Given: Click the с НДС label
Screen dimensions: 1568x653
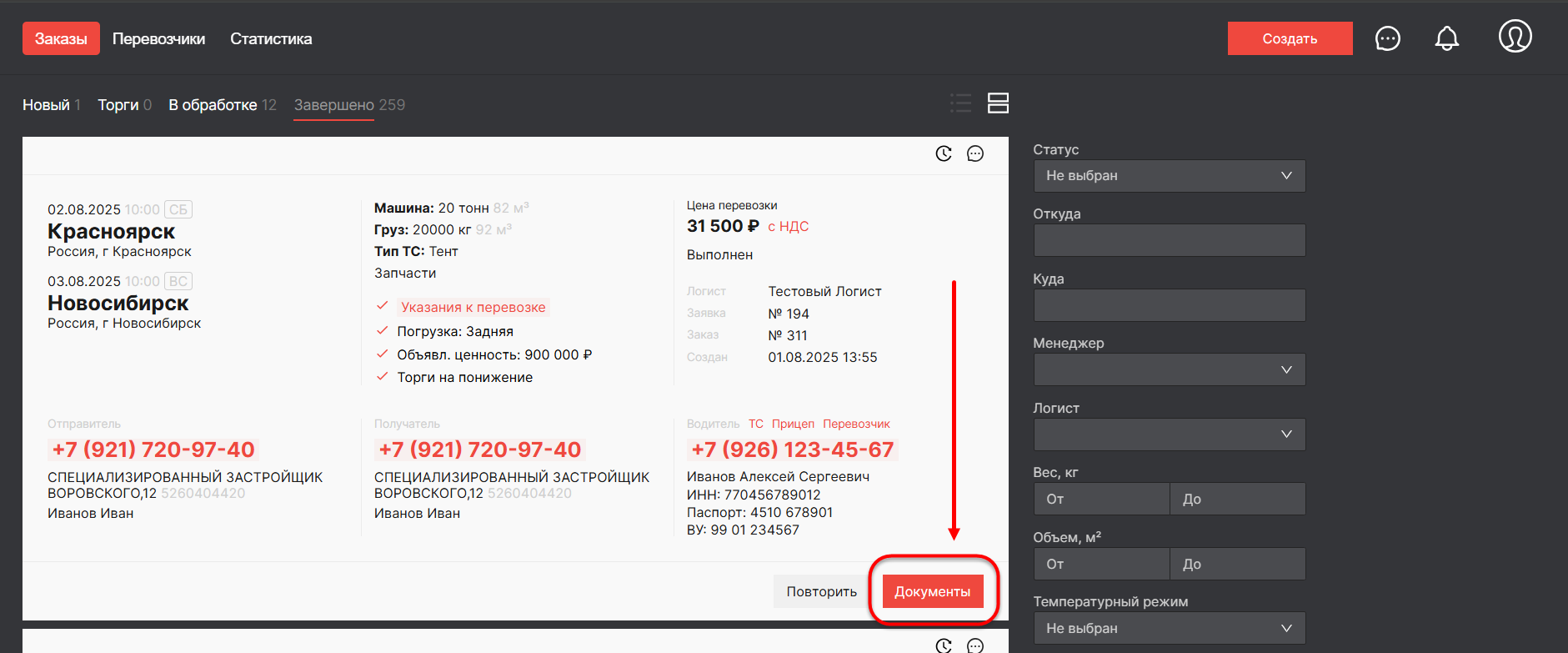Looking at the screenshot, I should coord(788,227).
